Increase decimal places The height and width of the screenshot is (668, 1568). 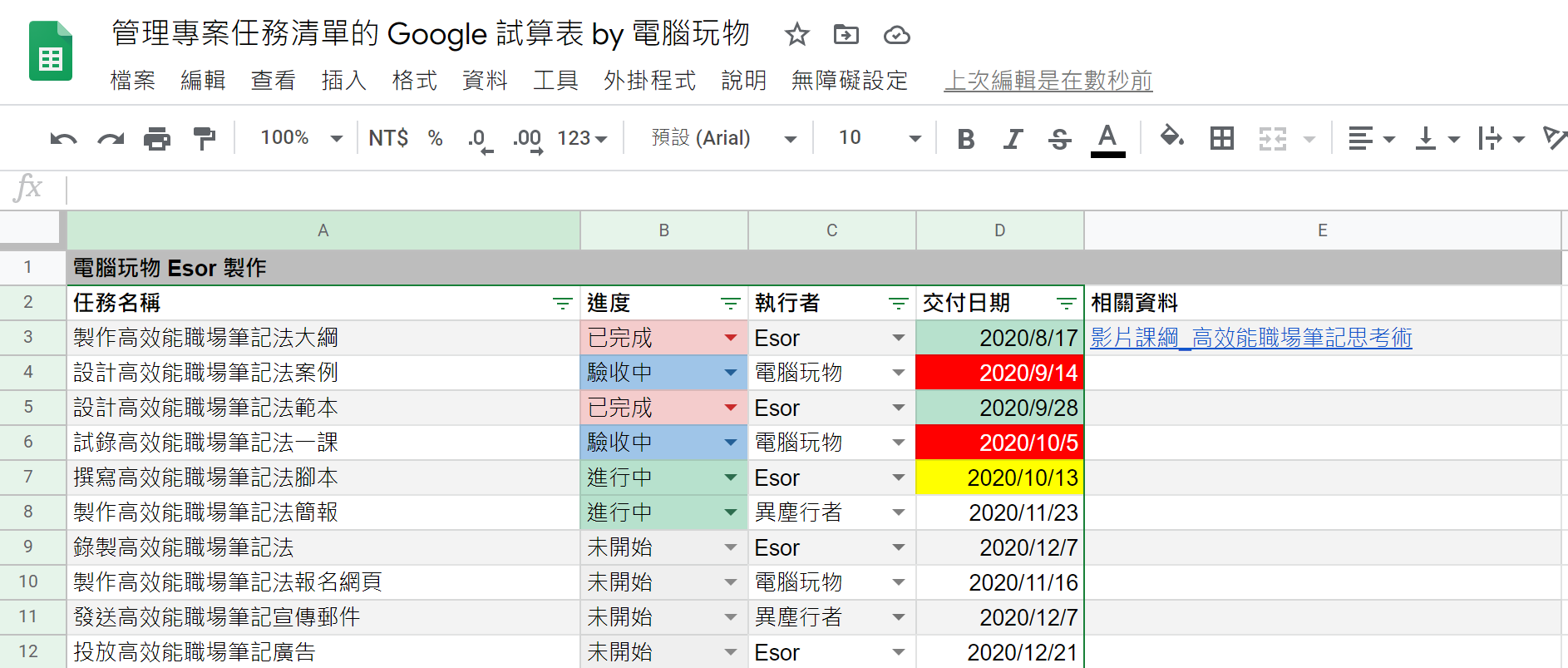coord(528,139)
